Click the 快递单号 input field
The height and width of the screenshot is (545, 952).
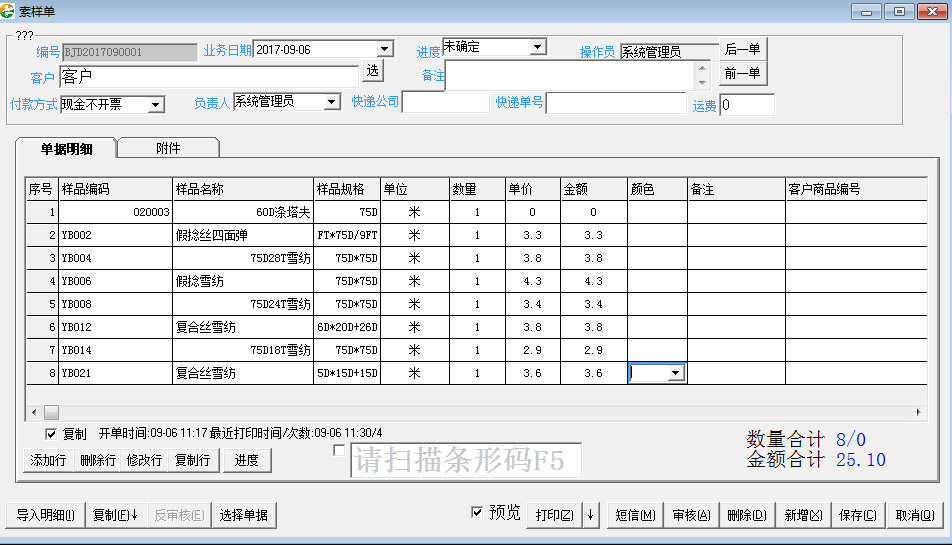[616, 103]
